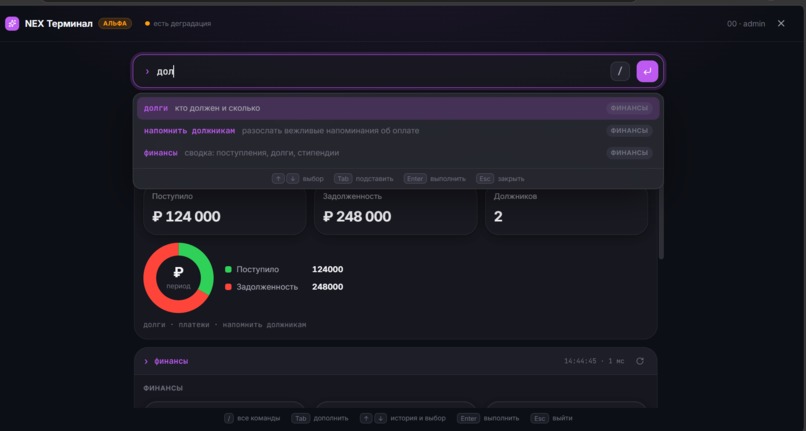Viewport: 806px width, 431px height.
Task: Click the down arrow history hint in bottom bar
Action: click(x=380, y=418)
